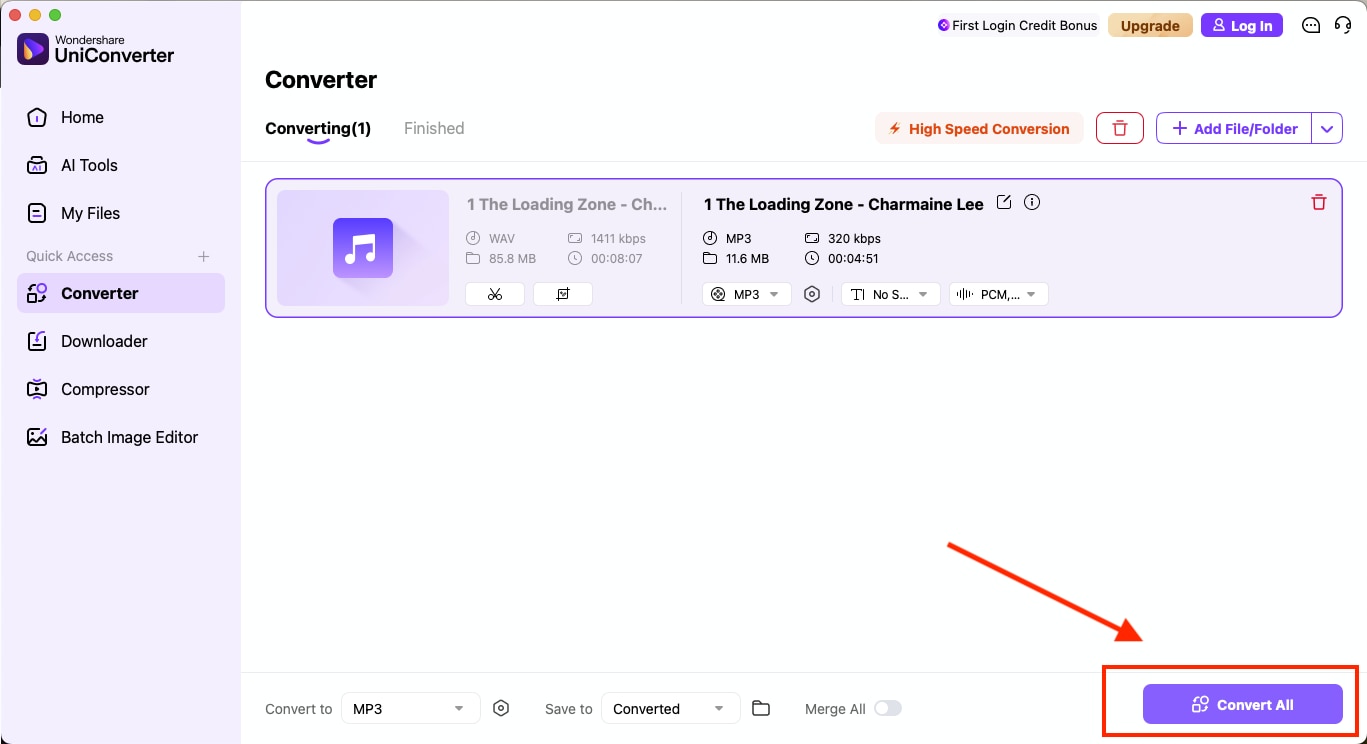The height and width of the screenshot is (744, 1367).
Task: Click the Convert All button
Action: click(x=1242, y=704)
